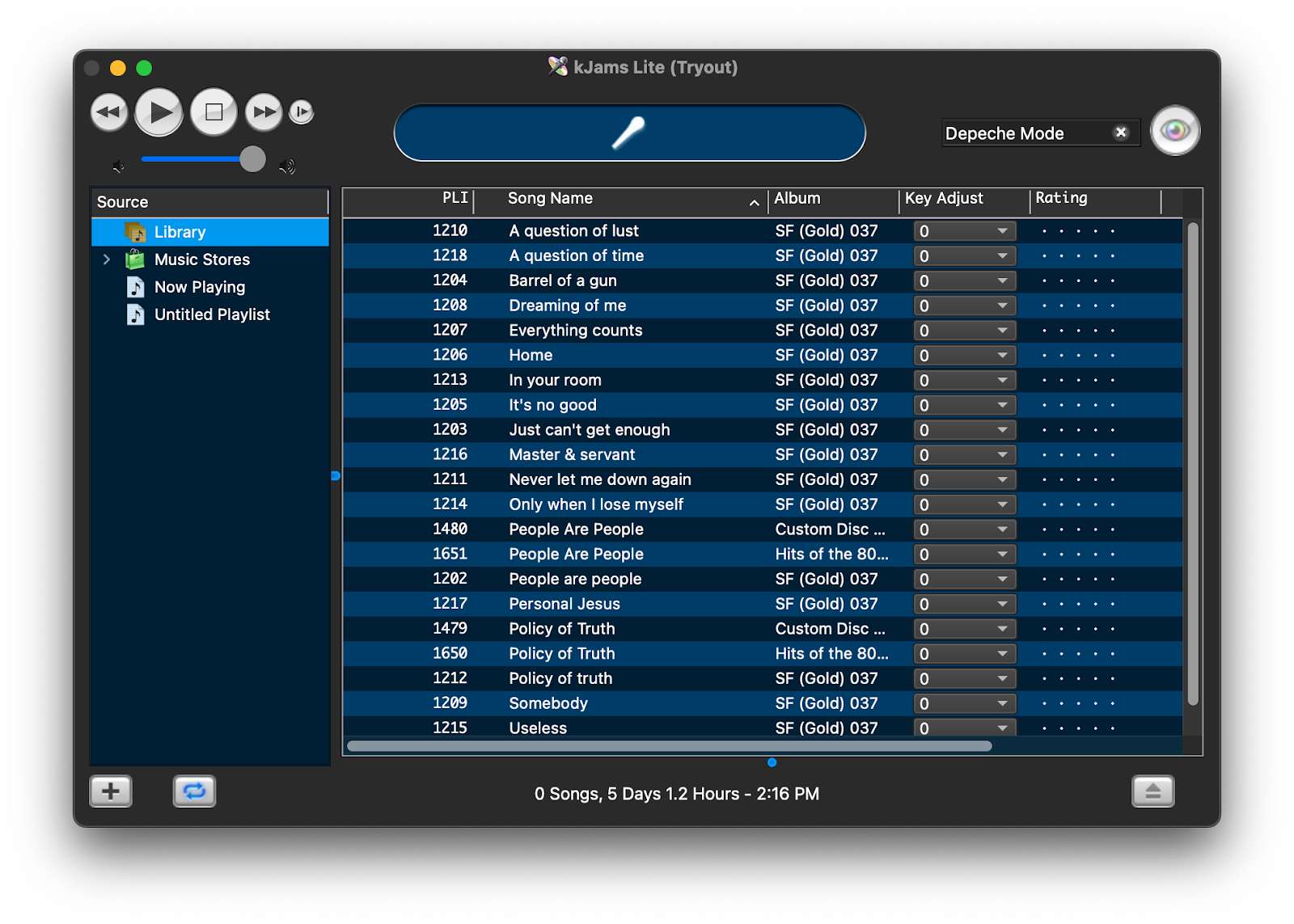Open Key Adjust dropdown for A question of lust
Viewport: 1294px width, 924px height.
click(x=965, y=231)
